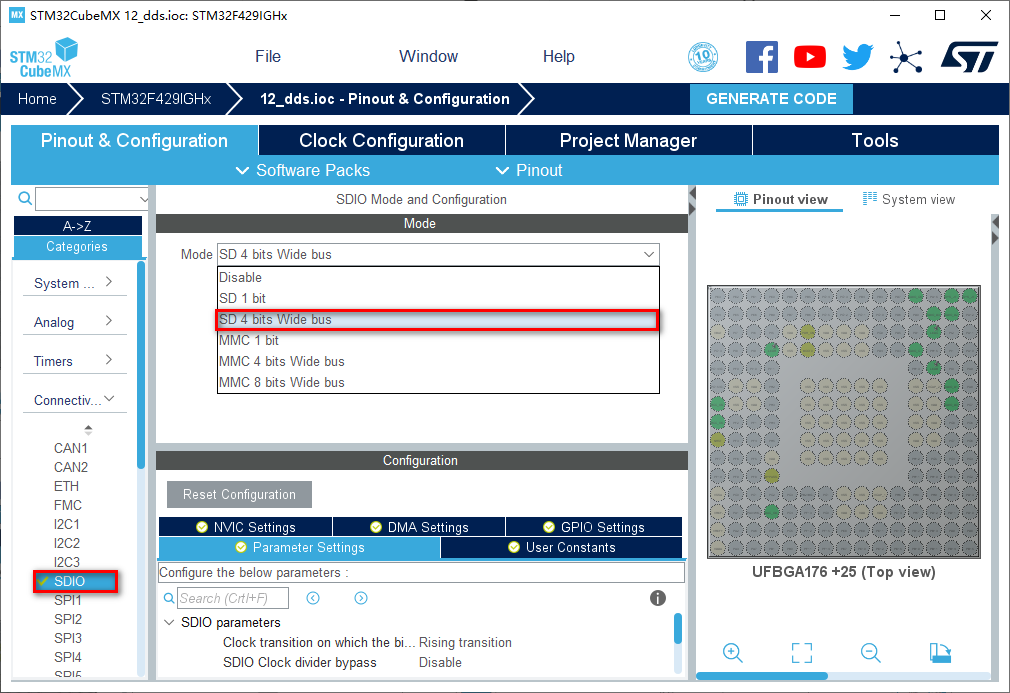Expand the Timers category

(73, 361)
